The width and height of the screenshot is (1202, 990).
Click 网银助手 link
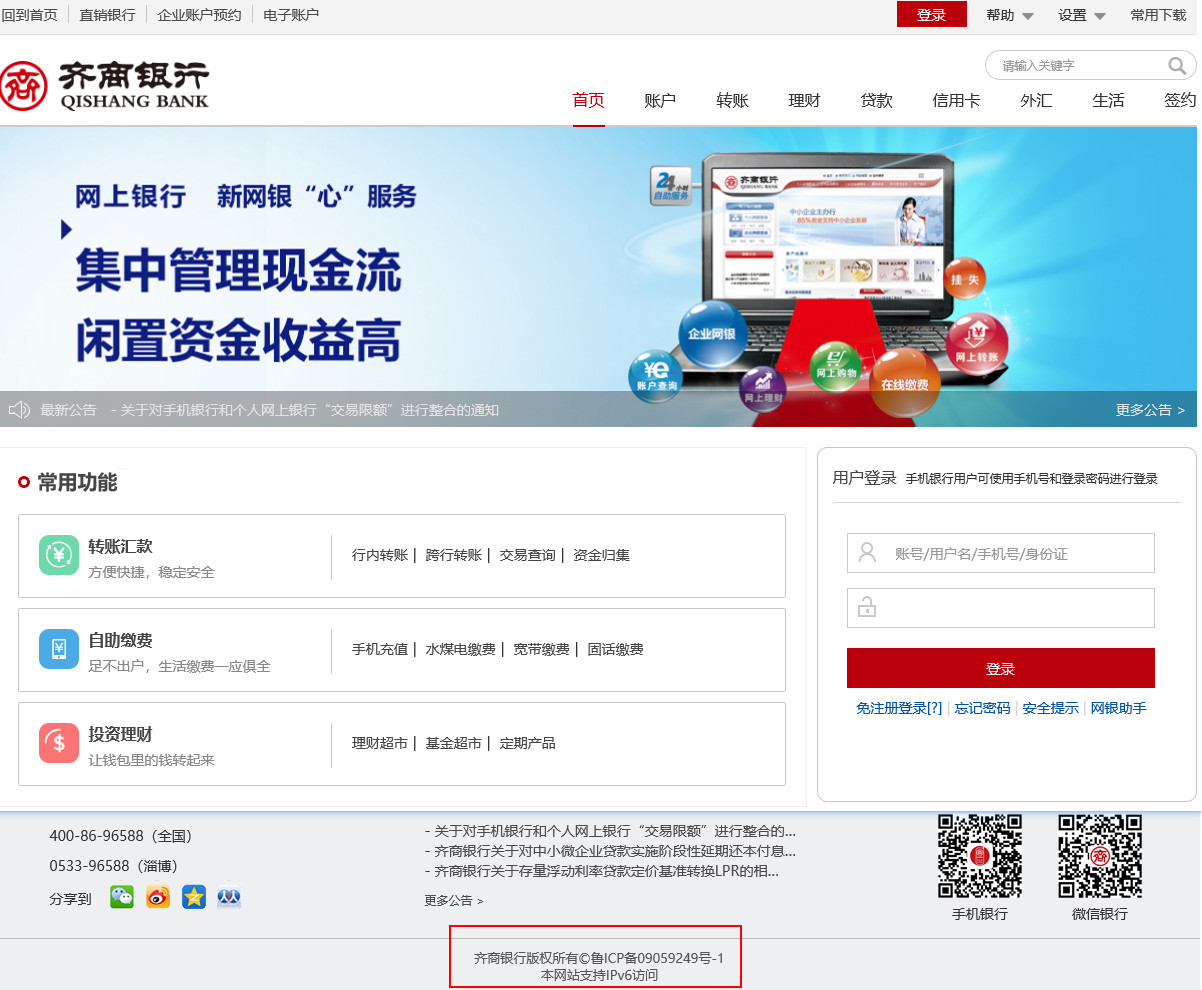[1119, 708]
